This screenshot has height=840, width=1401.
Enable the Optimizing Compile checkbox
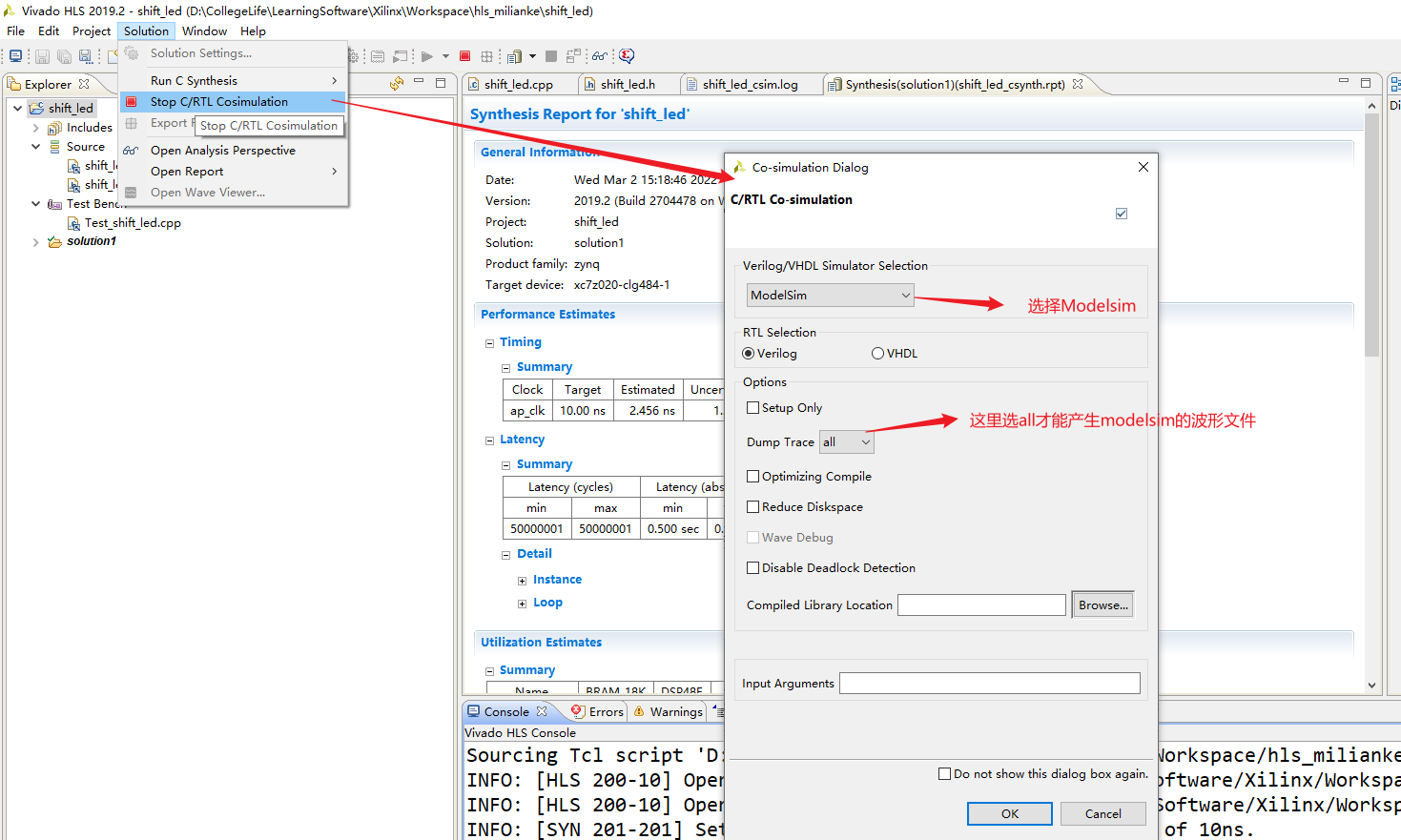point(753,476)
